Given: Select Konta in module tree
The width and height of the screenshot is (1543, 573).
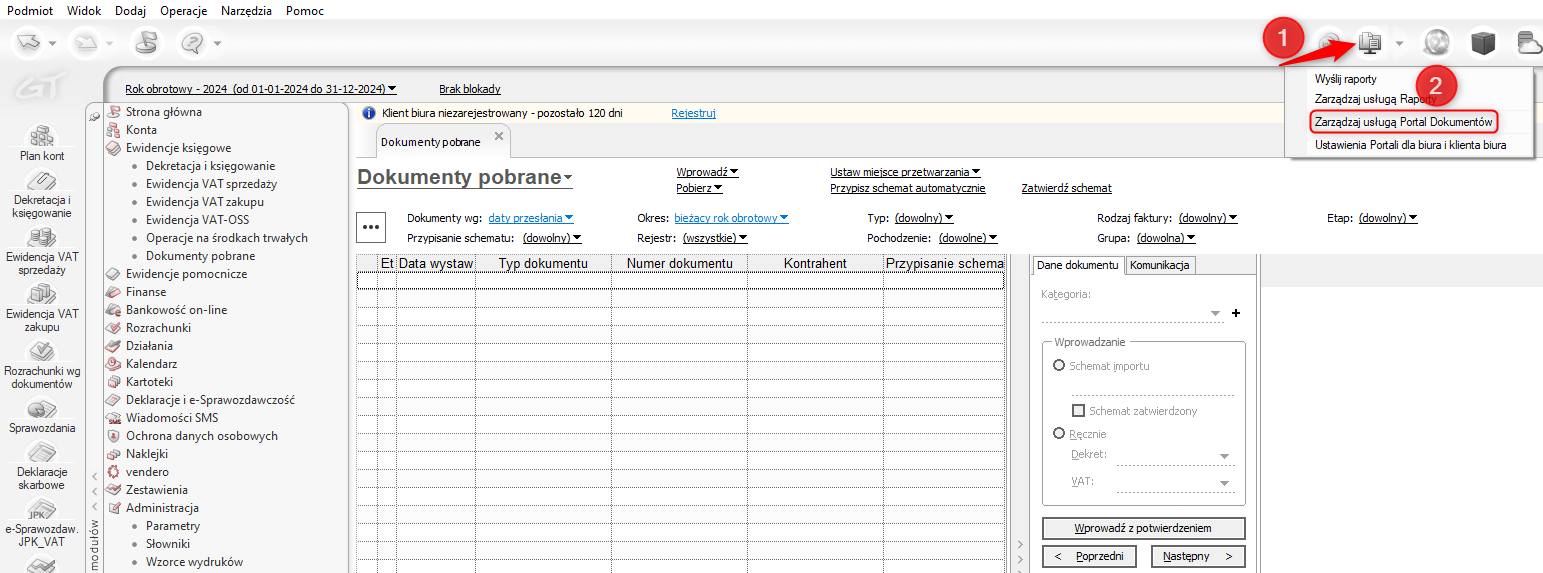Looking at the screenshot, I should (x=141, y=130).
